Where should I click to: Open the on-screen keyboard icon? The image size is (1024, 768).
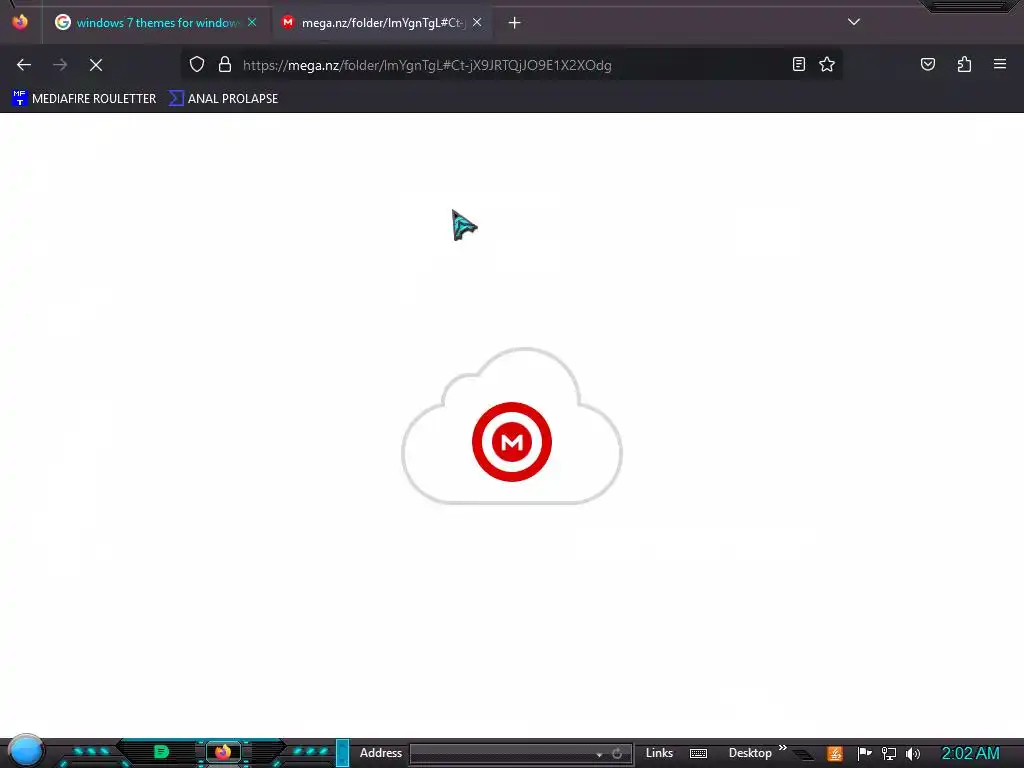[x=698, y=754]
